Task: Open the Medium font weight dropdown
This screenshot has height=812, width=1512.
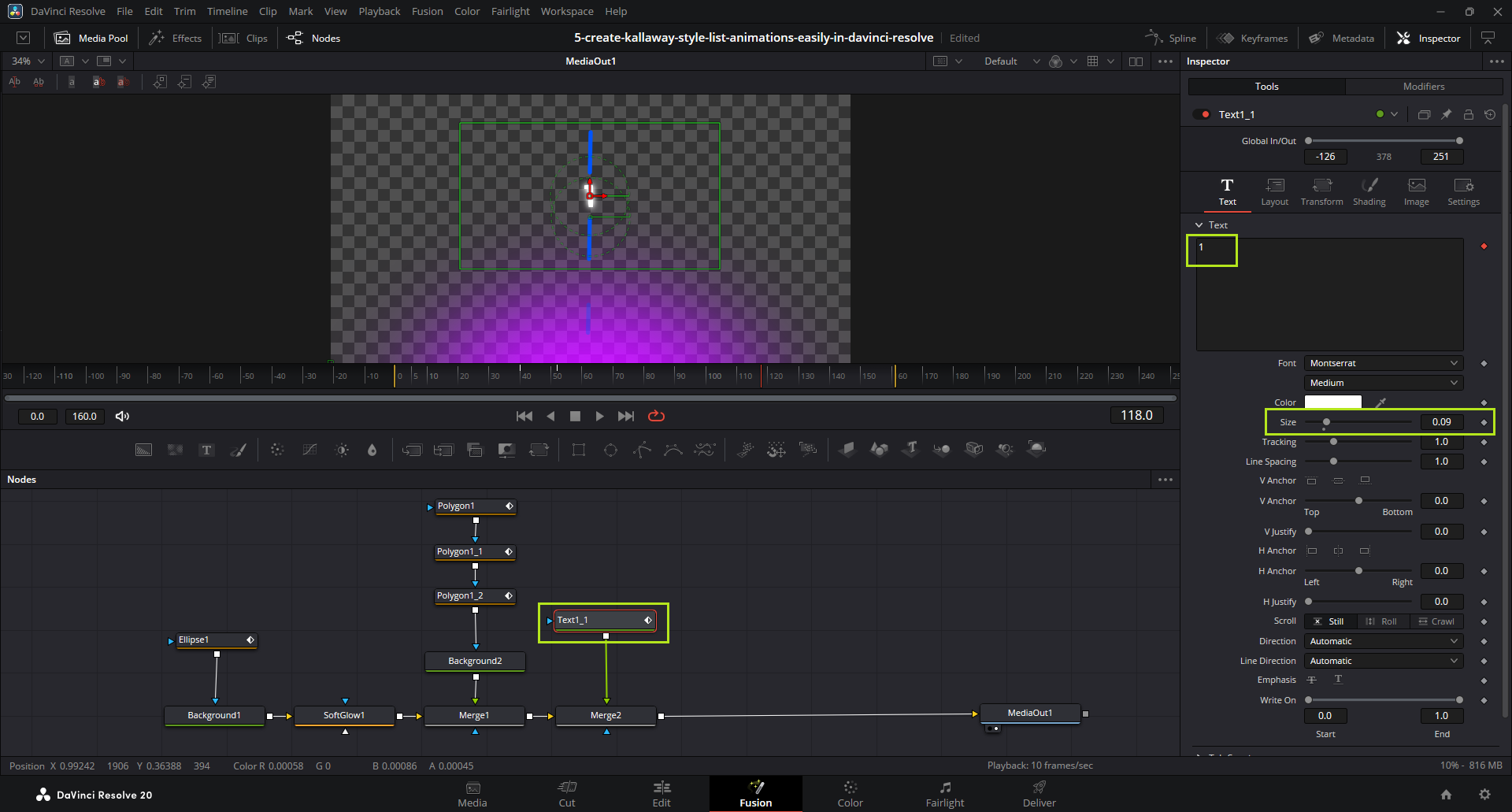Action: click(1383, 383)
